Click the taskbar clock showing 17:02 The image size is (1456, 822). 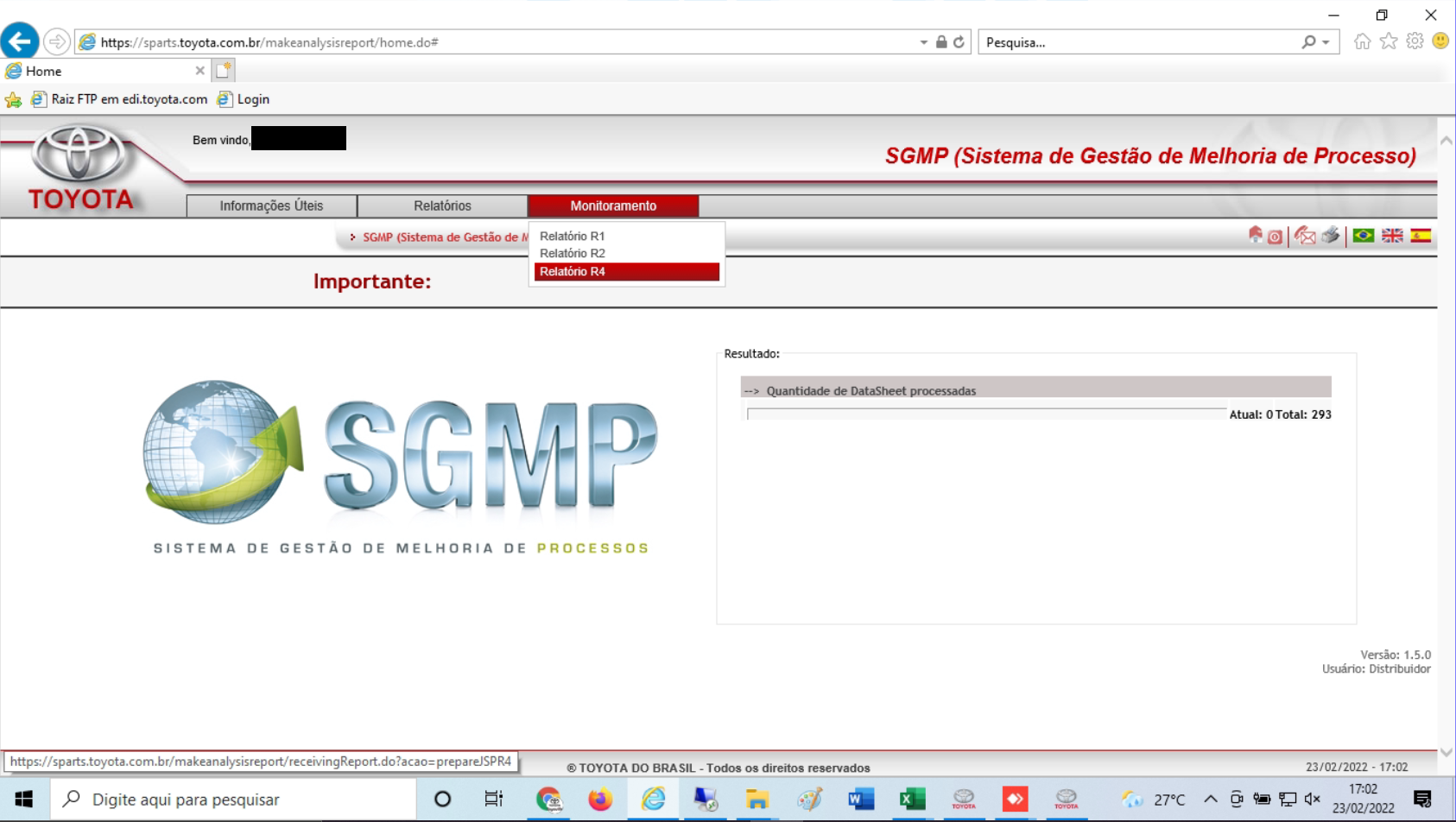coord(1363,799)
